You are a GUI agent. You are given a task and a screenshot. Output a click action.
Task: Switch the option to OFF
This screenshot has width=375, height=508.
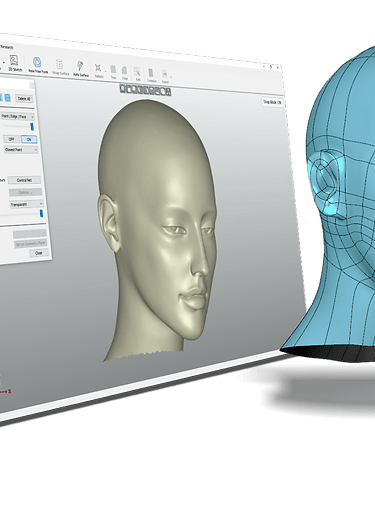pyautogui.click(x=11, y=139)
